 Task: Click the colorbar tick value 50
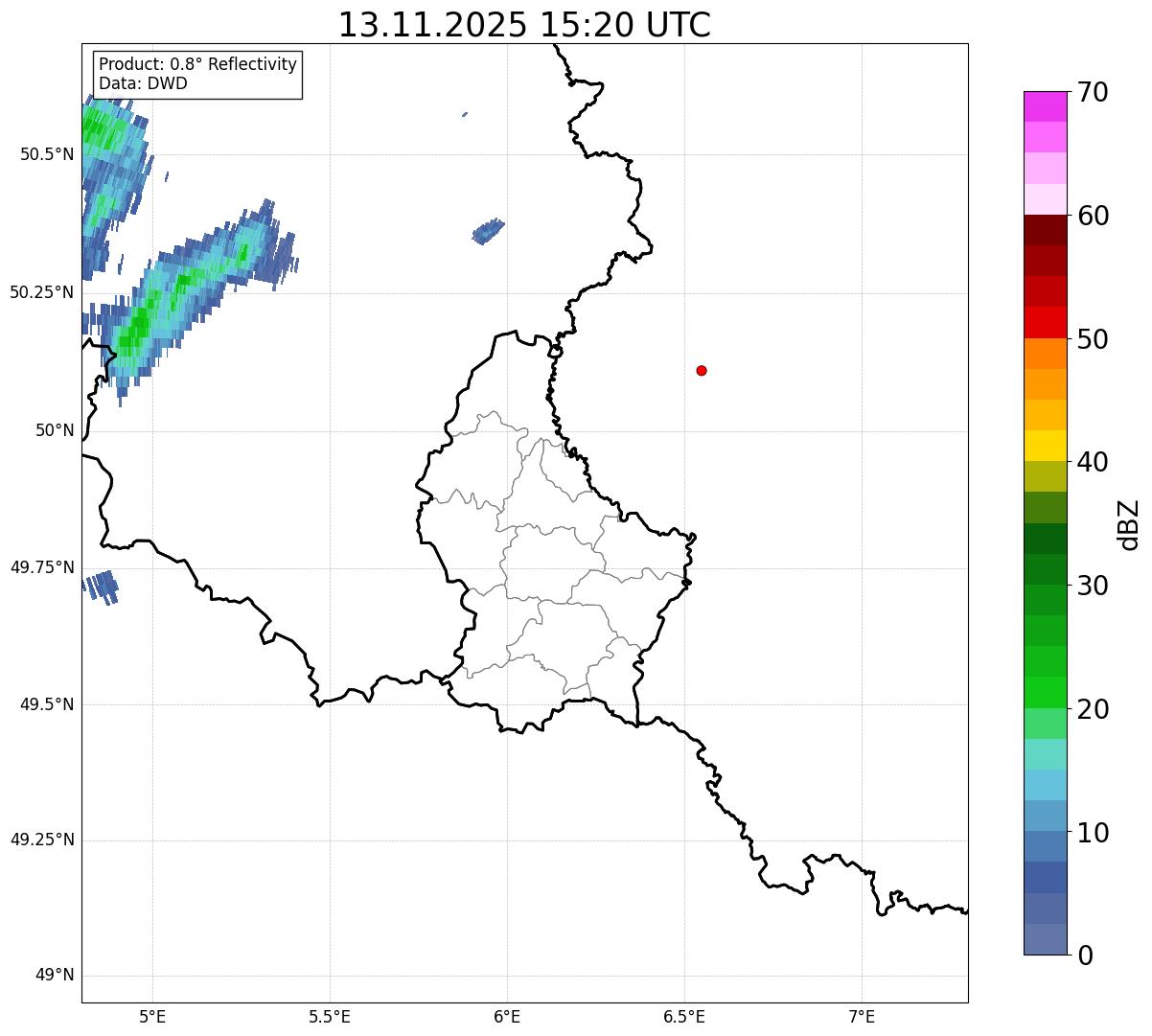pyautogui.click(x=1094, y=339)
